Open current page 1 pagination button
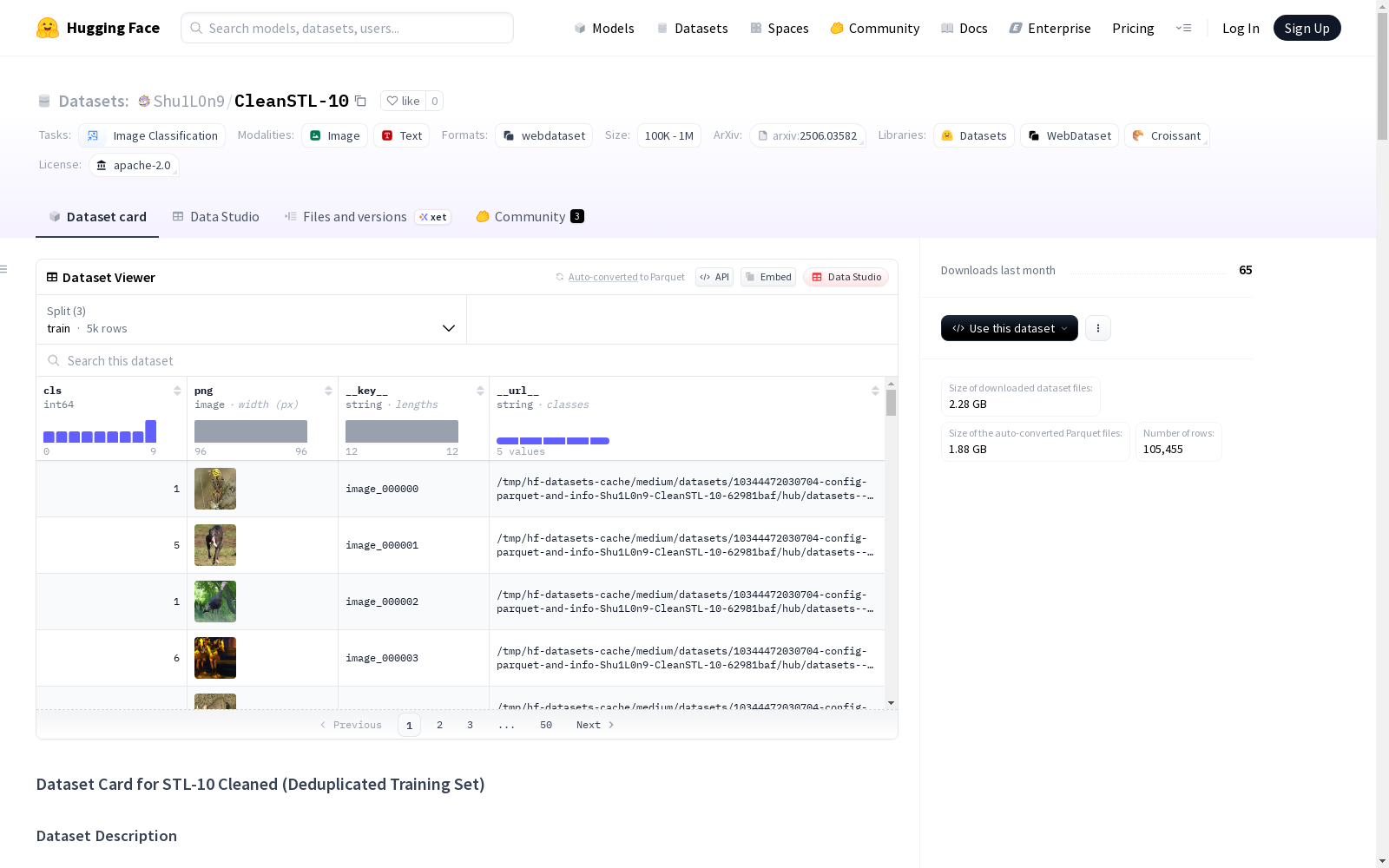This screenshot has height=868, width=1389. pyautogui.click(x=410, y=725)
